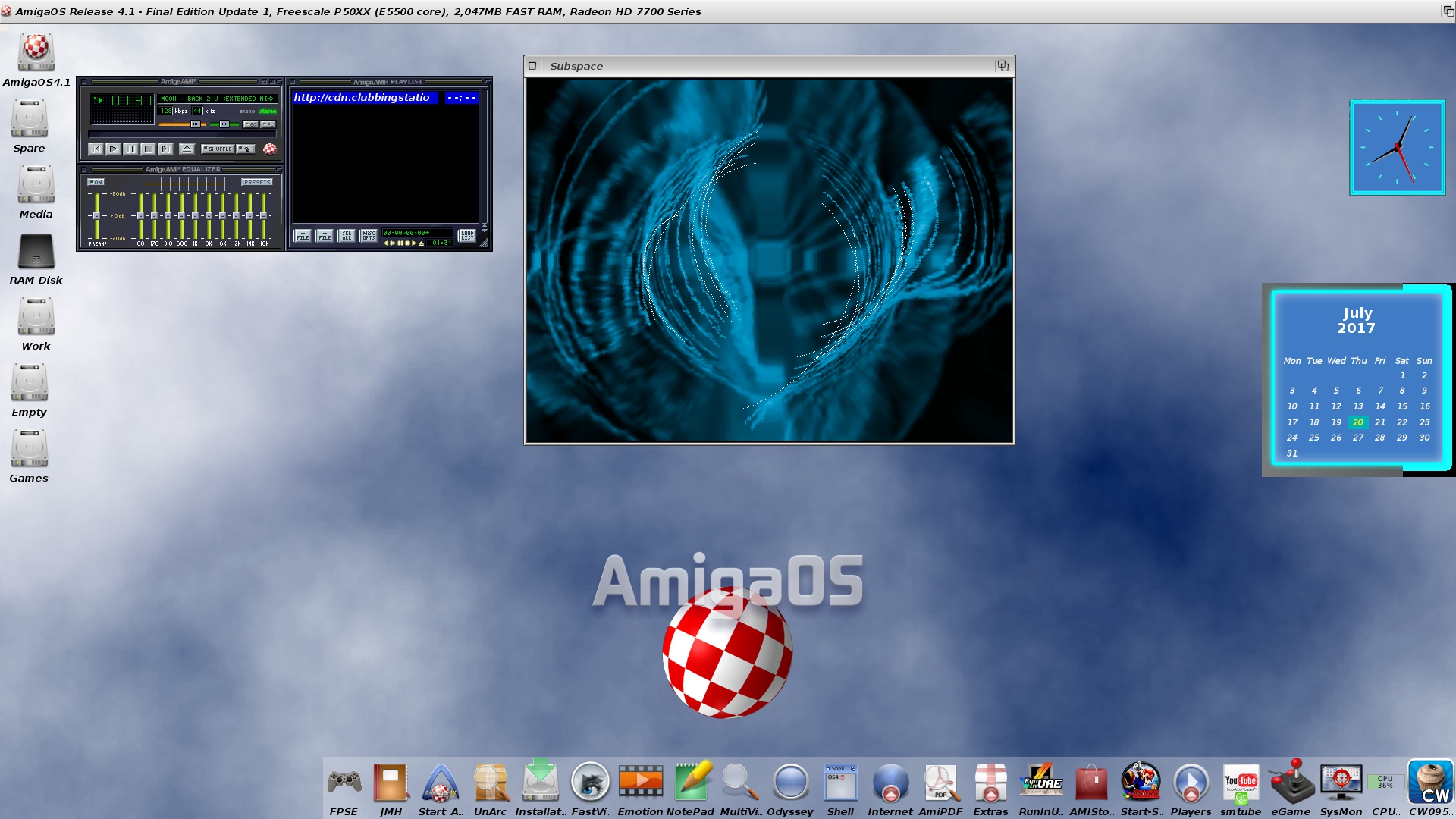Viewport: 1456px width, 819px height.
Task: Toggle EQ window button in AmigaAMP
Action: 250,124
